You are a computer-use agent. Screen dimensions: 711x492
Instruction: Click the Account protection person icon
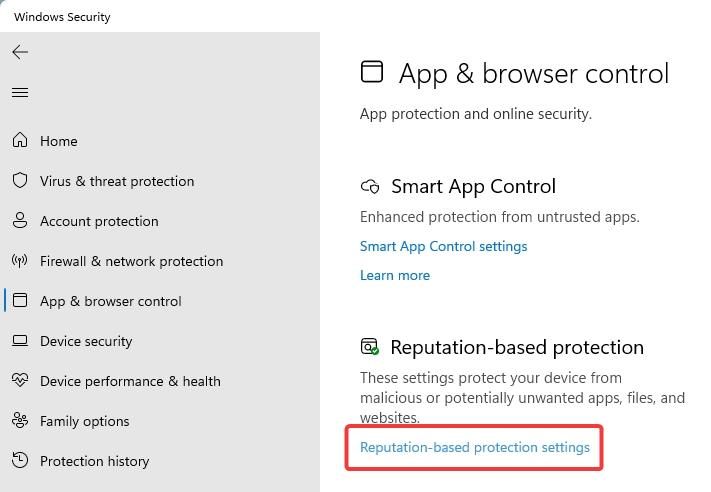(20, 221)
